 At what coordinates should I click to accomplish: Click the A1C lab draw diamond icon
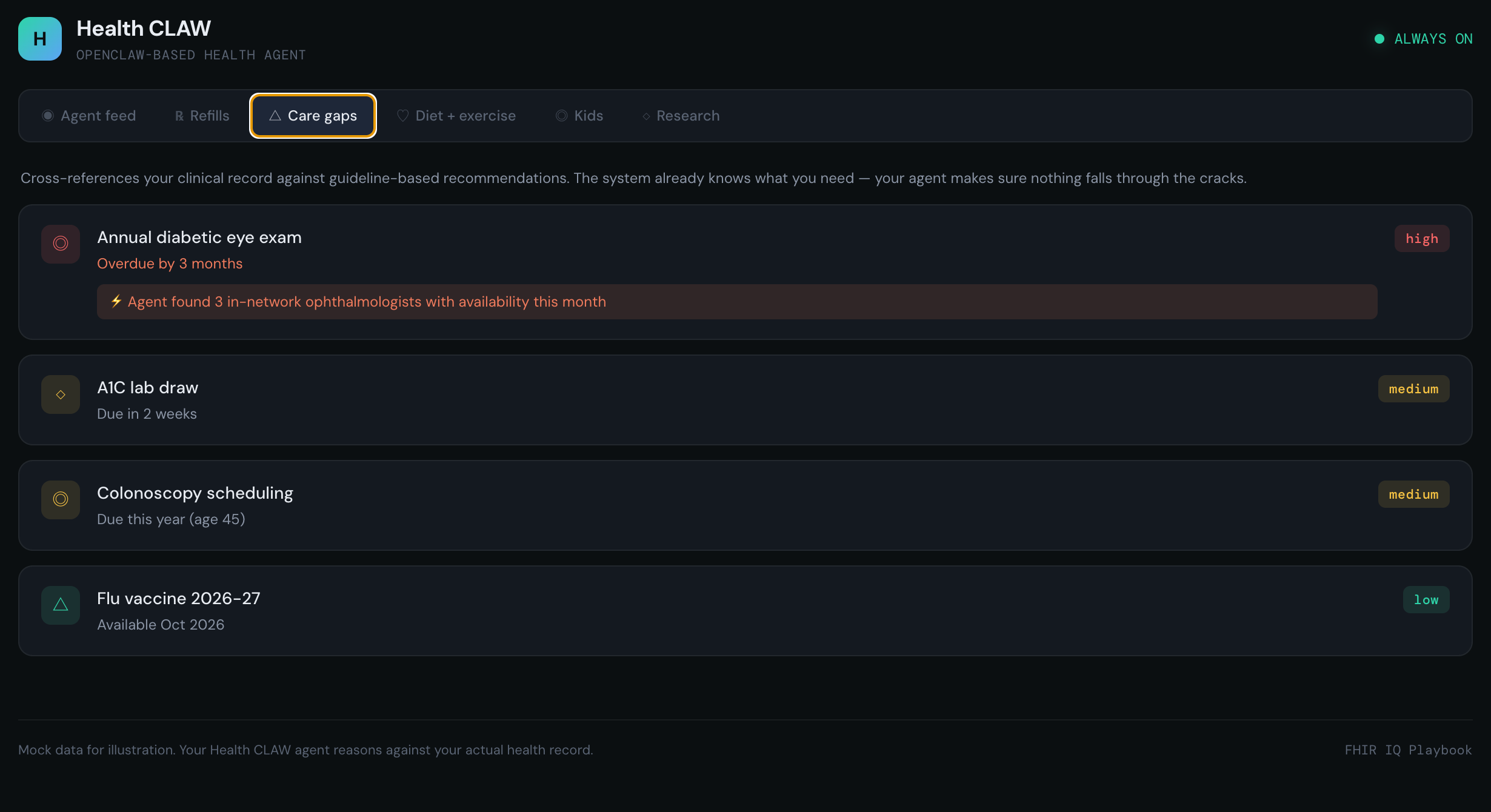(61, 394)
